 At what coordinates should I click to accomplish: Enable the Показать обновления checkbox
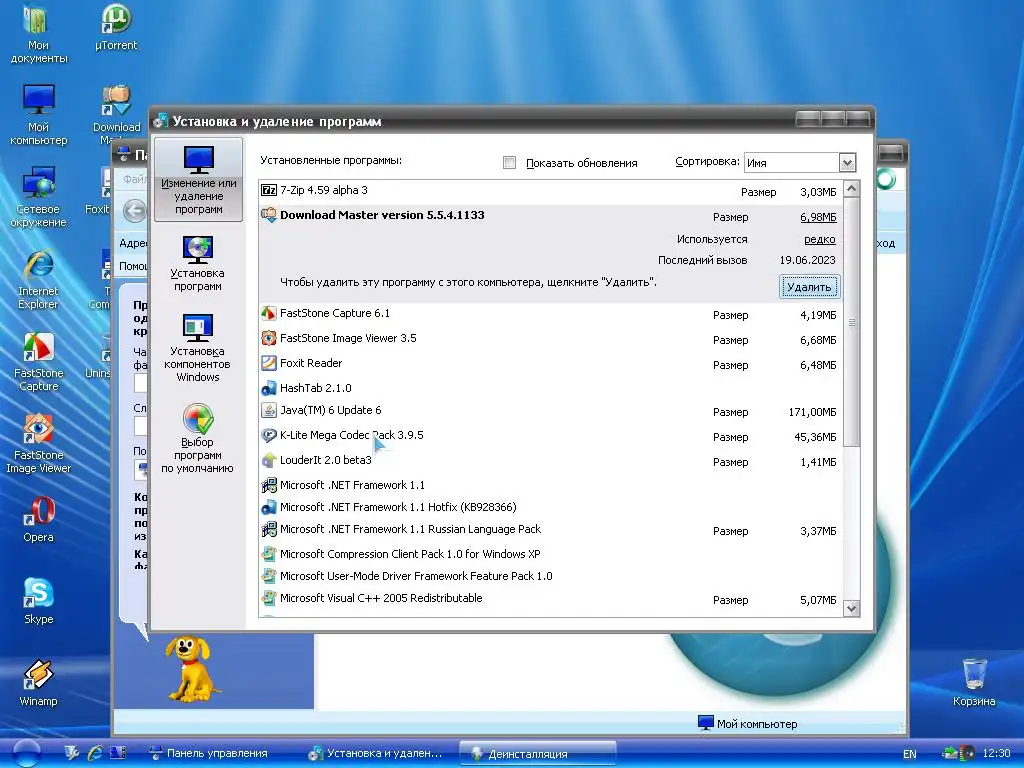click(x=509, y=163)
